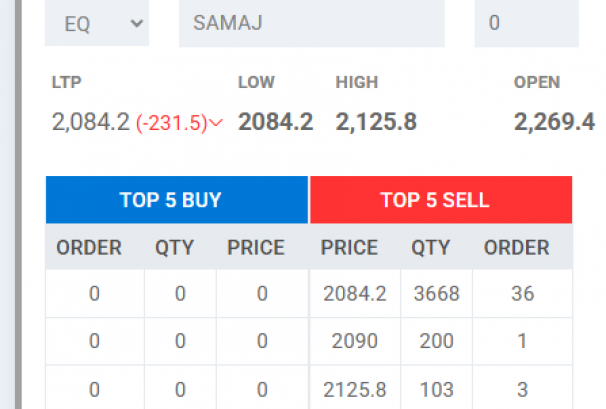This screenshot has width=606, height=409.
Task: Click the sell price 2090 cell
Action: coord(350,341)
